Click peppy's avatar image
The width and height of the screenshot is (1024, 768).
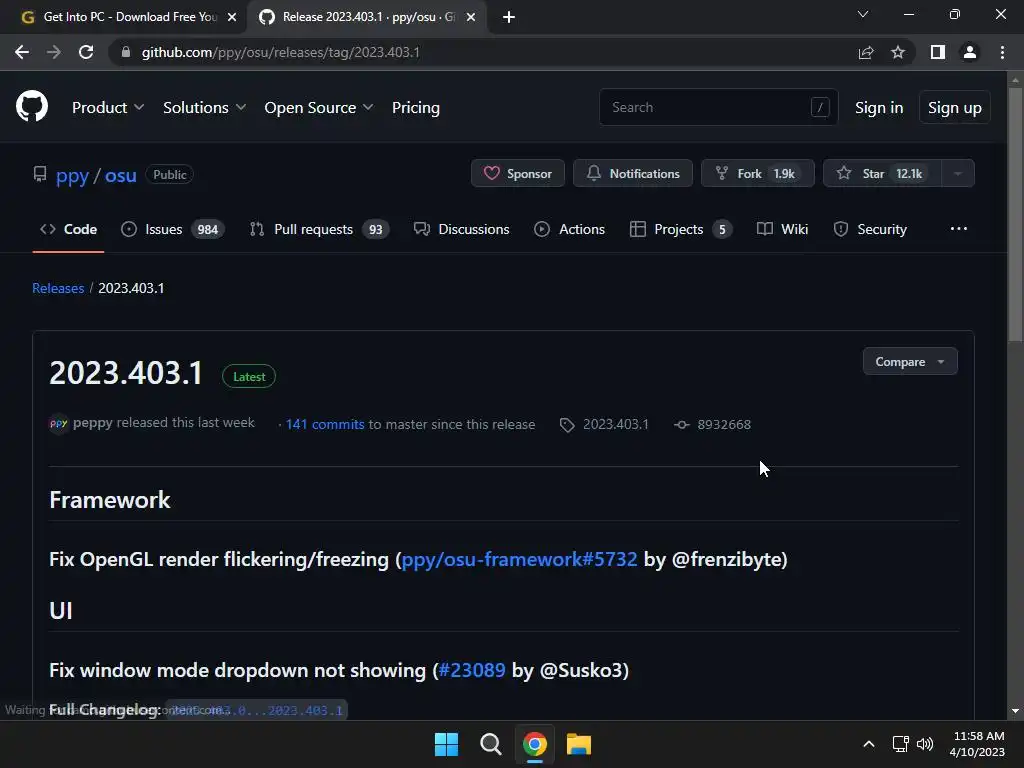tap(59, 423)
